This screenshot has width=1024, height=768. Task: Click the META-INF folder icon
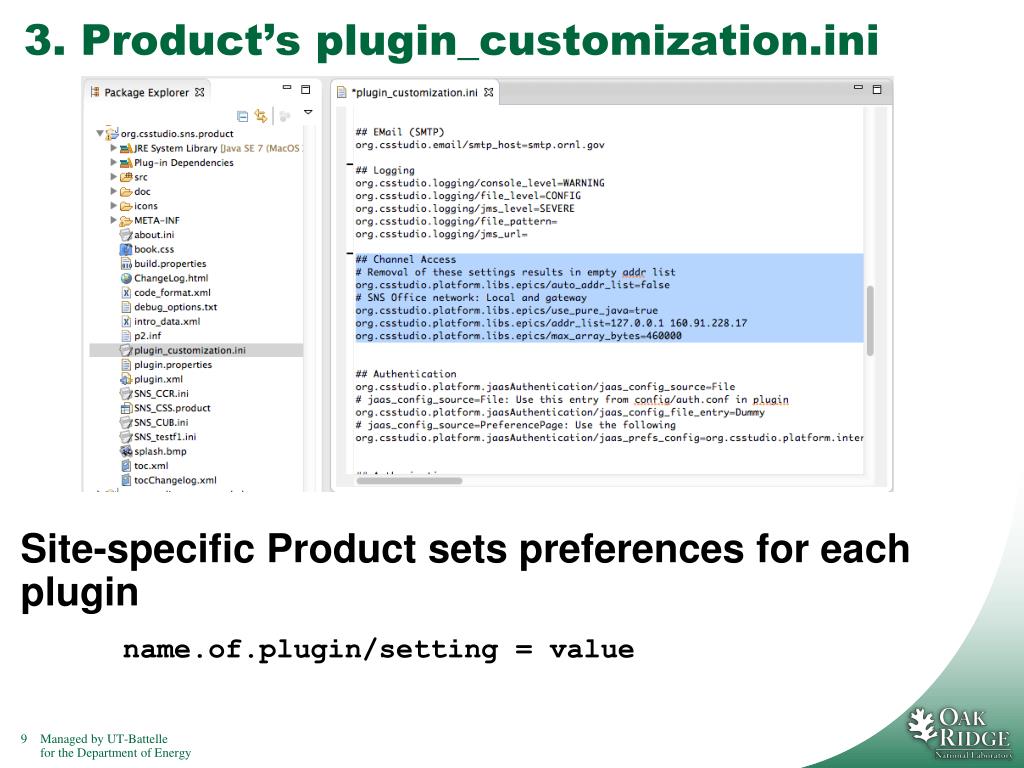[126, 220]
